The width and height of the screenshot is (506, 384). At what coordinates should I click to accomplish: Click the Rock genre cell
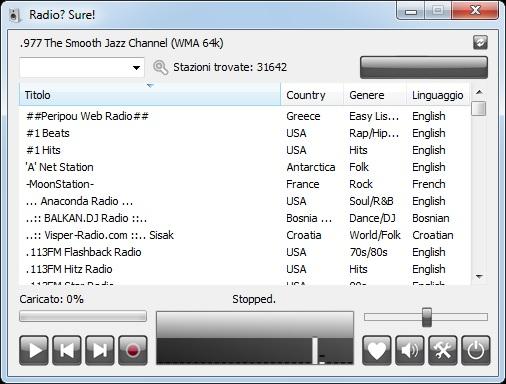[361, 184]
